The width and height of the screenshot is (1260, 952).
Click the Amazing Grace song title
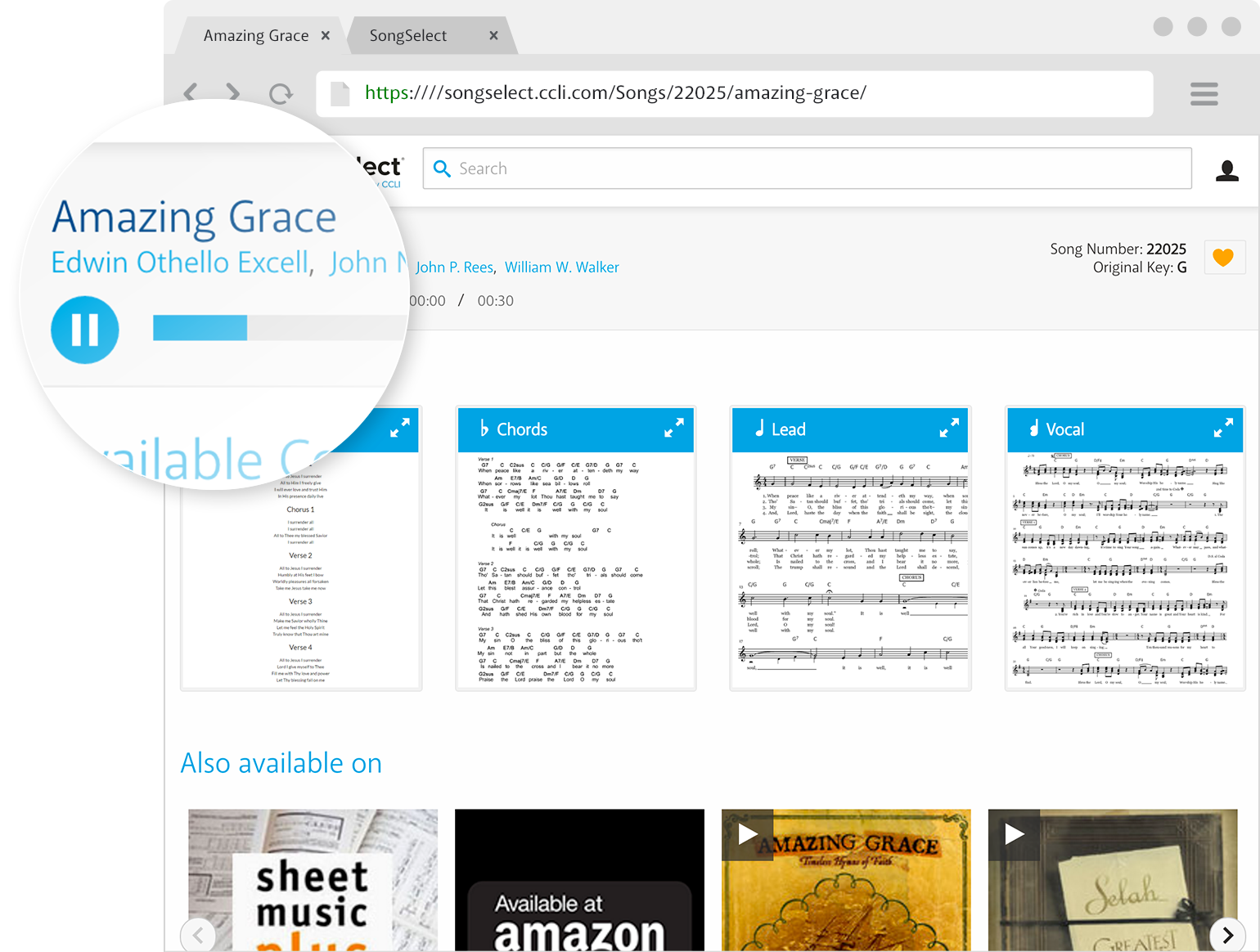[x=194, y=218]
